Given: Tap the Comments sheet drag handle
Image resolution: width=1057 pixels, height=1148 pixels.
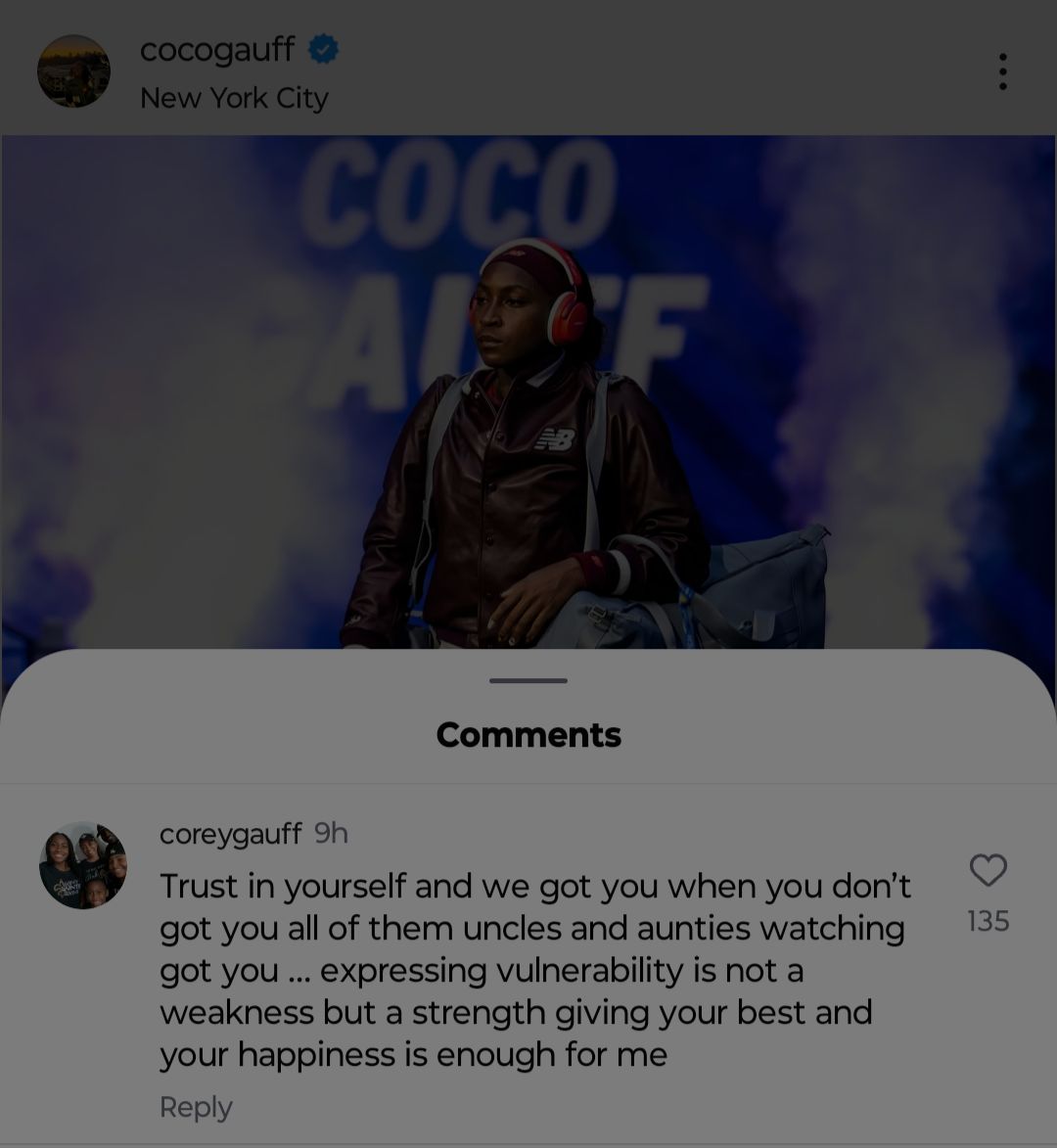Looking at the screenshot, I should 528,681.
